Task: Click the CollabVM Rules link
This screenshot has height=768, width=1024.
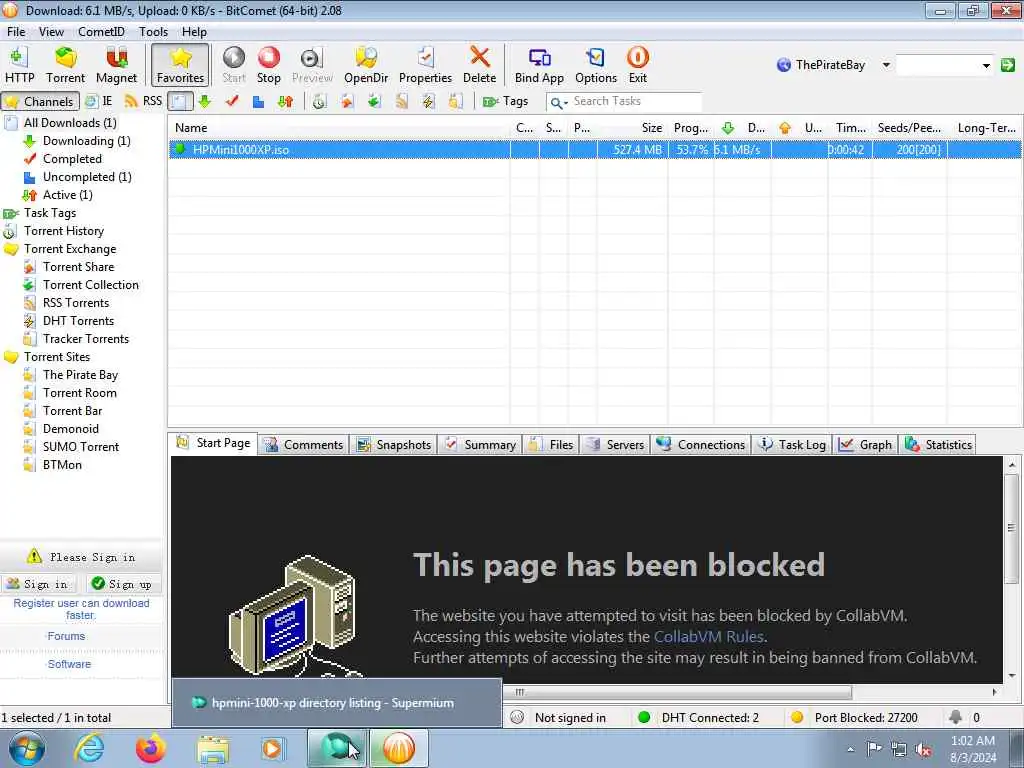Action: pyautogui.click(x=709, y=637)
